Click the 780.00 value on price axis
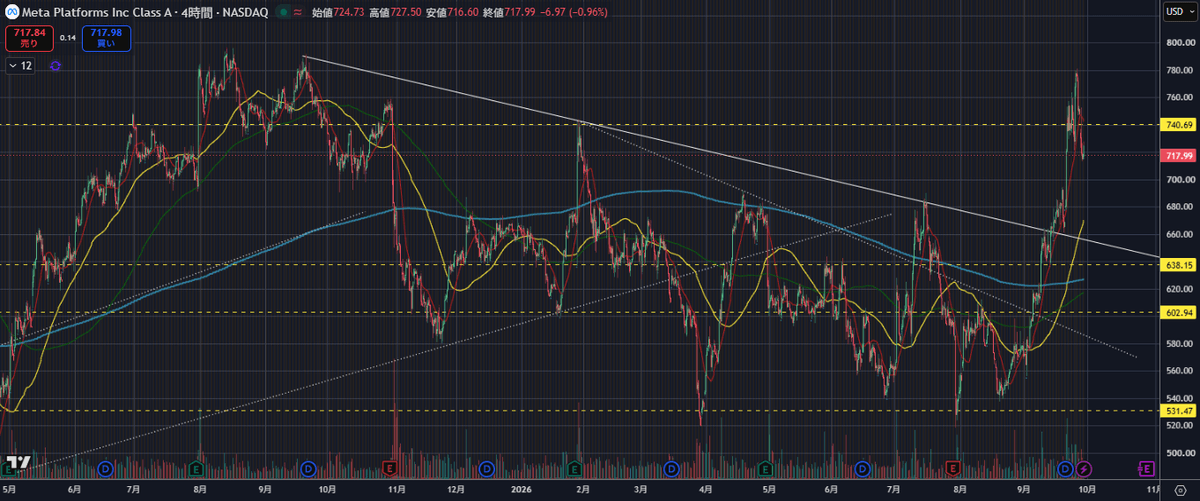This screenshot has width=1200, height=501. pyautogui.click(x=1180, y=71)
